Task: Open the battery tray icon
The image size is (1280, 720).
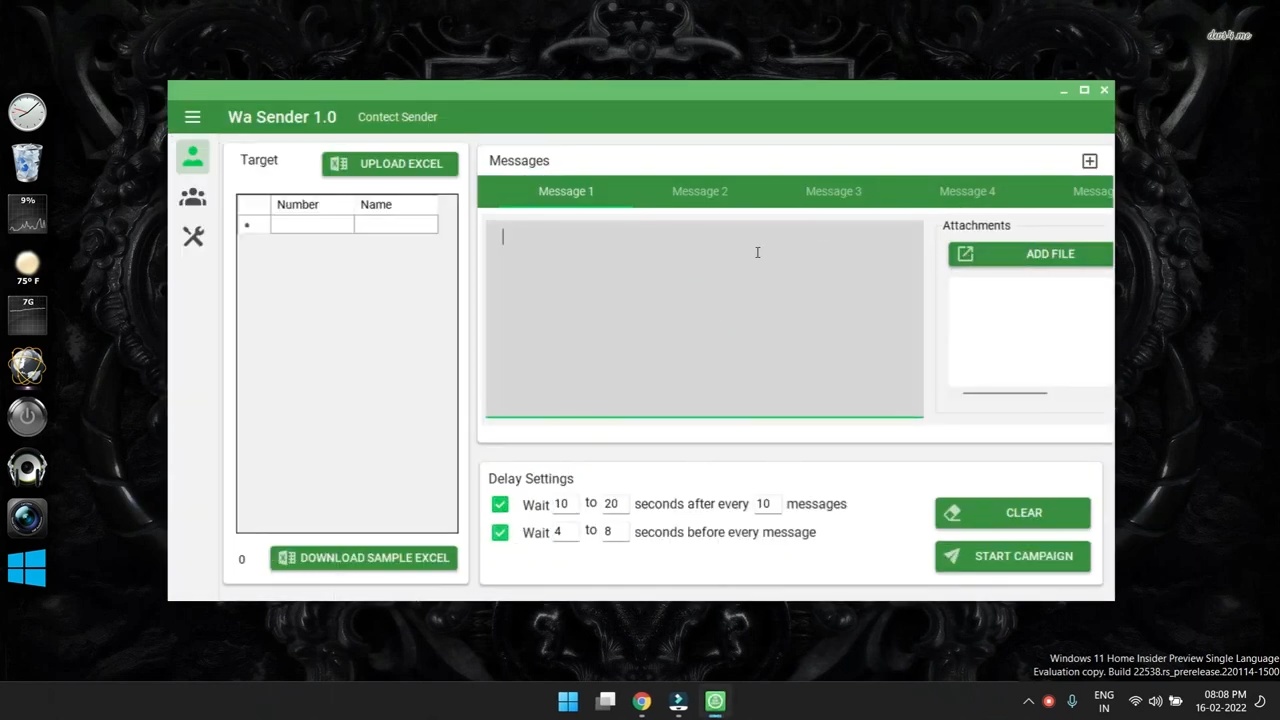Action: [1176, 701]
